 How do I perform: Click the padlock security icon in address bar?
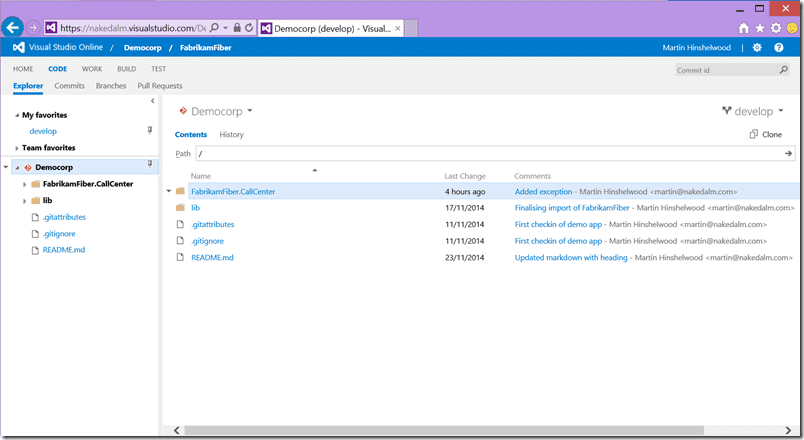coord(237,28)
